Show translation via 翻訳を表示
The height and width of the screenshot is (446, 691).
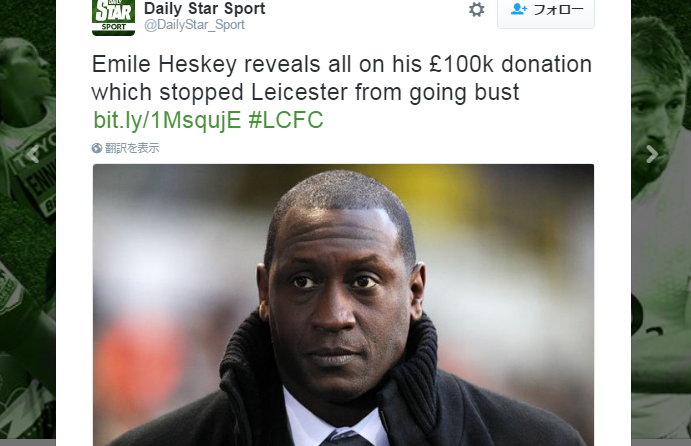pos(132,148)
